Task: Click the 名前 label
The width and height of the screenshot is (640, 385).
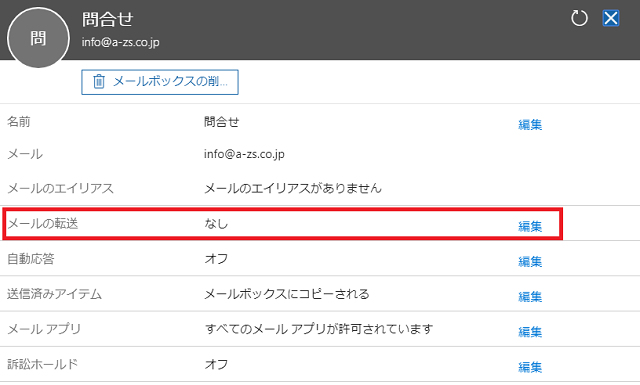Action: tap(19, 122)
